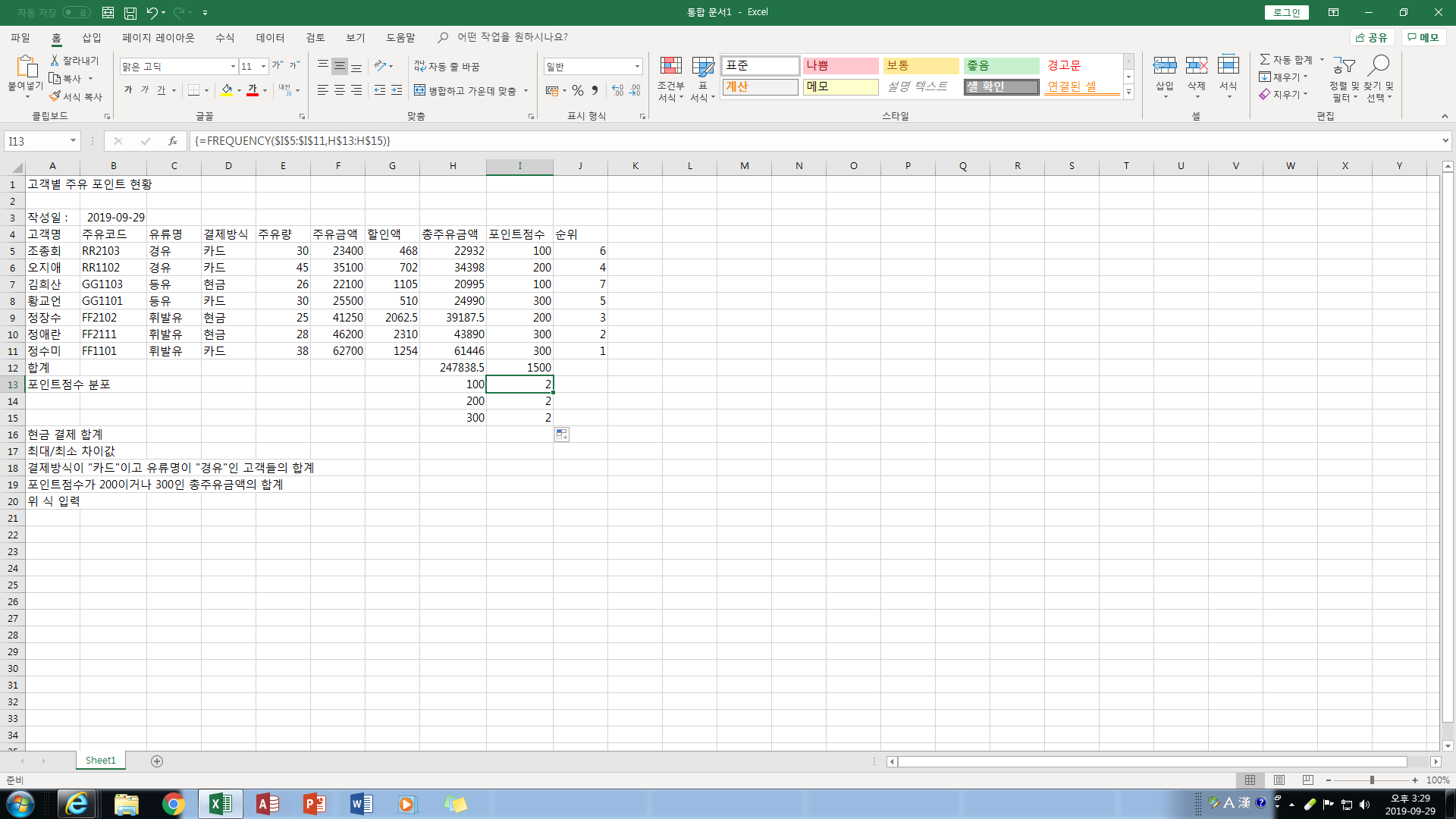This screenshot has width=1456, height=819.
Task: Click the insert function fx icon
Action: (x=173, y=141)
